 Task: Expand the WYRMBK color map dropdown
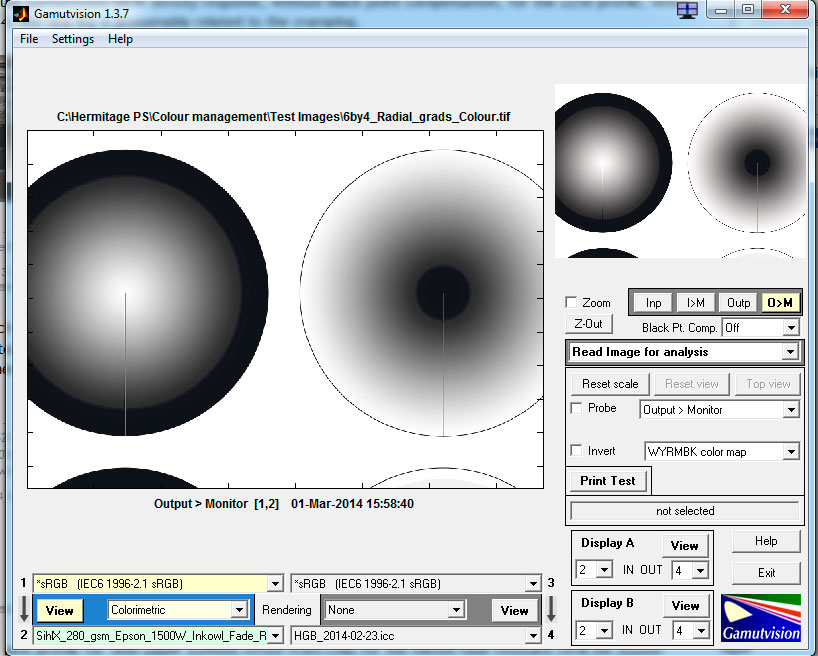tap(722, 452)
